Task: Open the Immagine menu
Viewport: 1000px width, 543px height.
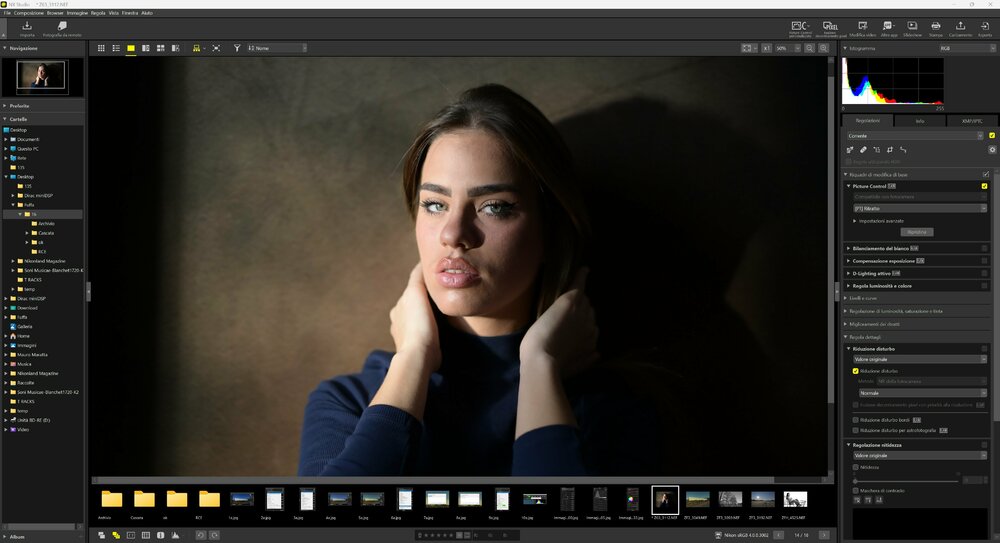Action: (x=77, y=13)
